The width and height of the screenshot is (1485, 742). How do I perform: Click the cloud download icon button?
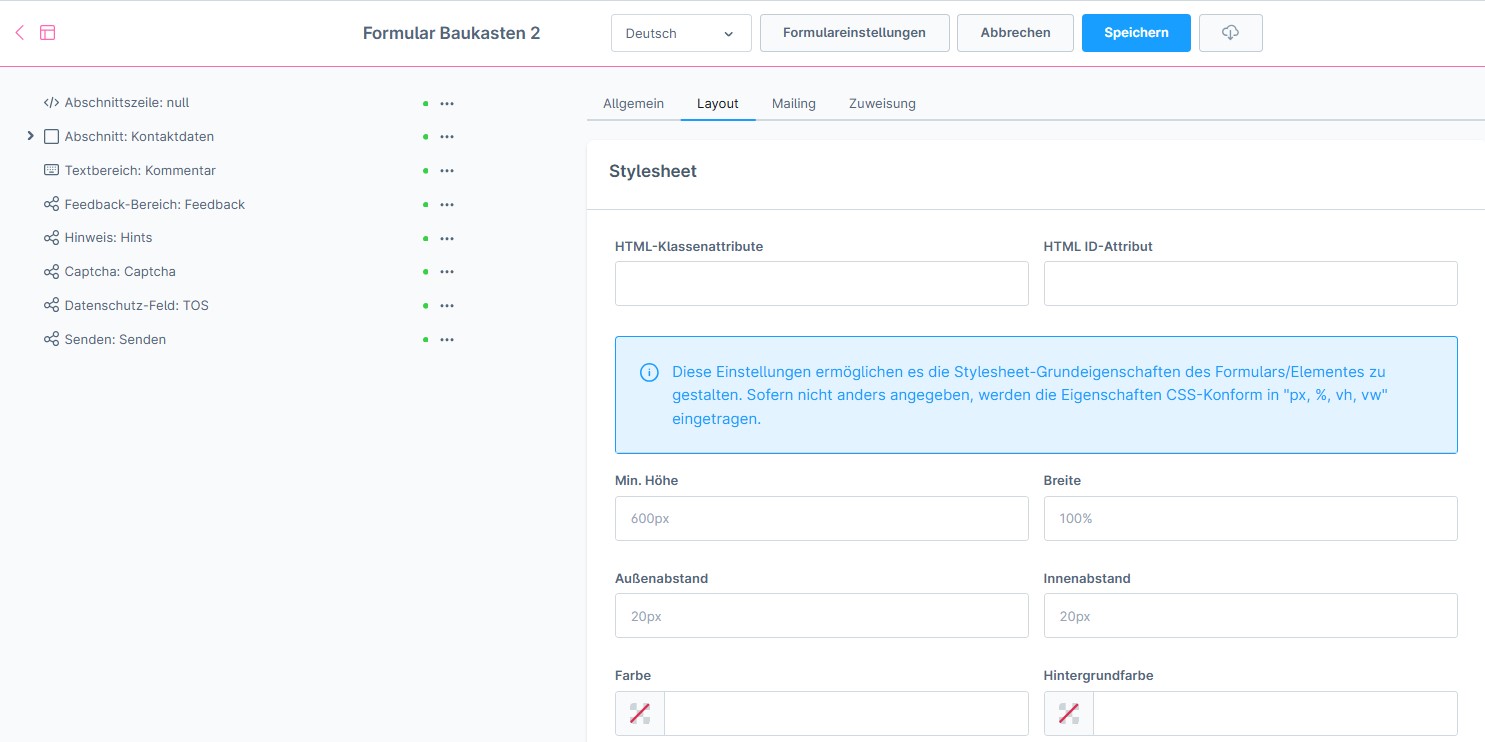point(1230,33)
